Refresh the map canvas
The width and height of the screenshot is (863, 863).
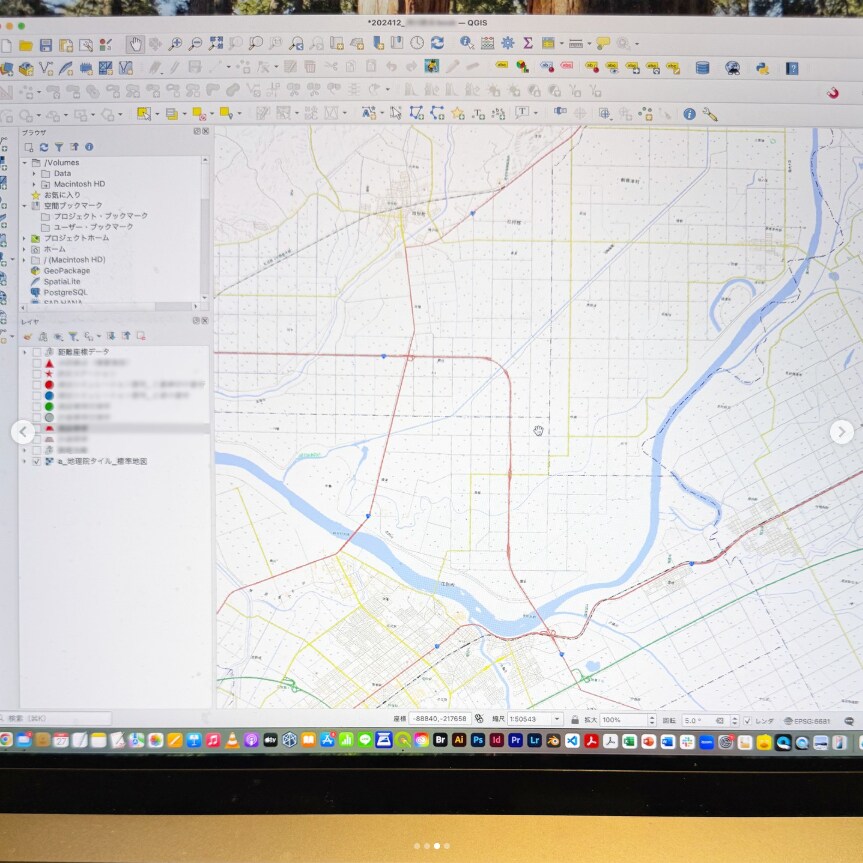[438, 42]
